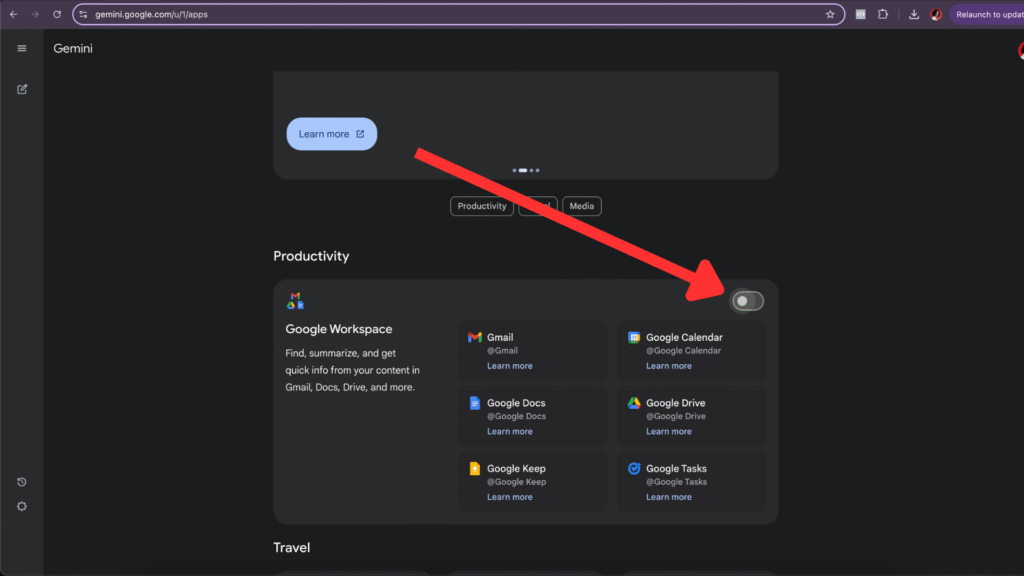Screen dimensions: 1024x576
Task: Start a new chat with the compose icon
Action: (x=22, y=89)
